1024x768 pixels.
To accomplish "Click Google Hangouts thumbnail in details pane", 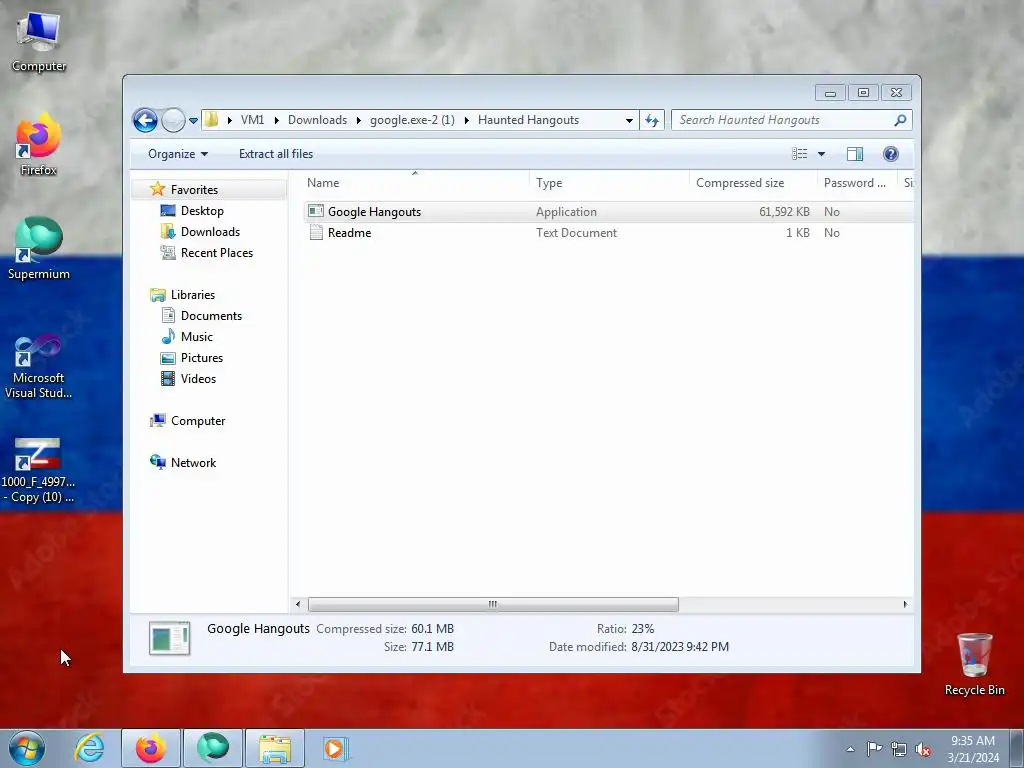I will tap(169, 638).
